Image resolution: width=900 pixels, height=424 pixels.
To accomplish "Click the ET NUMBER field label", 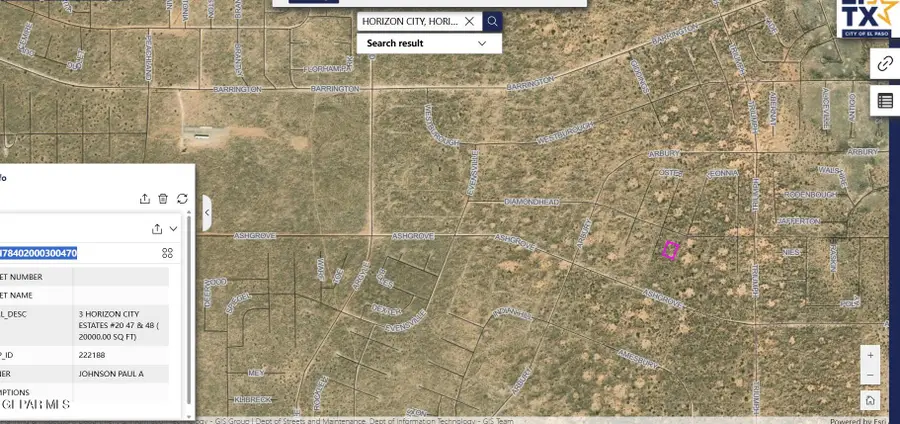I will (x=21, y=277).
